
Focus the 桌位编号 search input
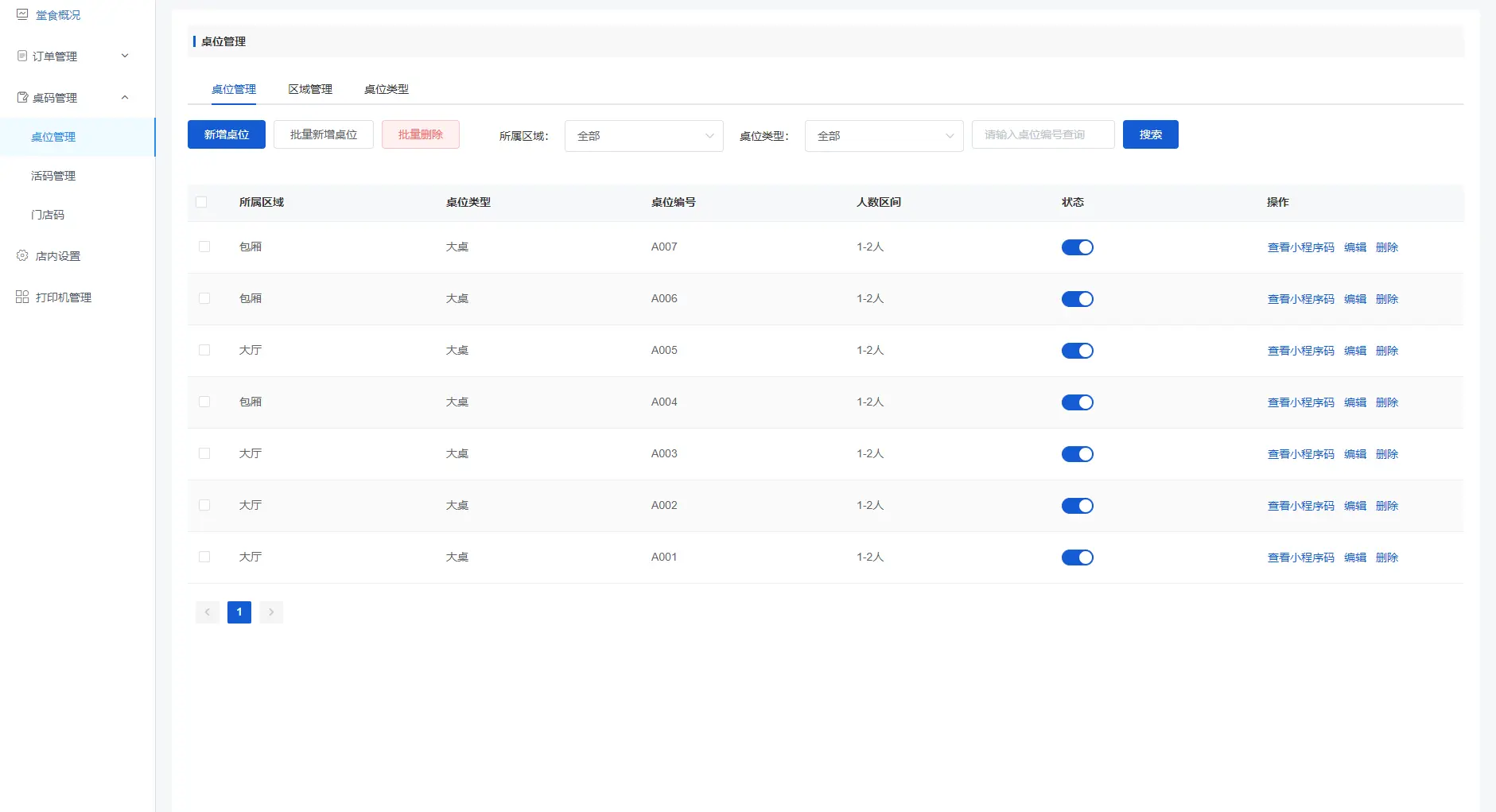(1043, 134)
